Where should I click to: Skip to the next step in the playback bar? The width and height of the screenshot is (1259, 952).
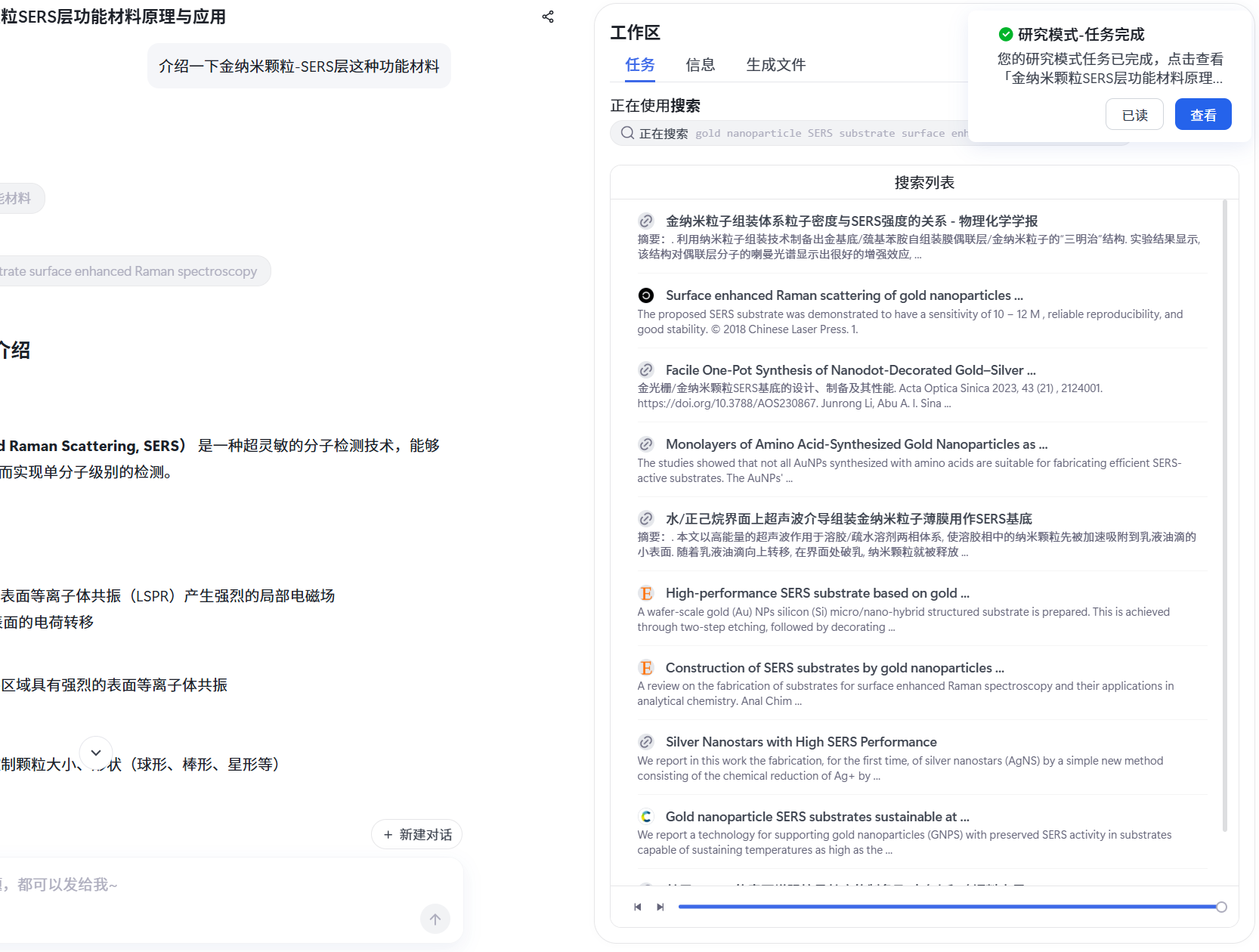[660, 907]
